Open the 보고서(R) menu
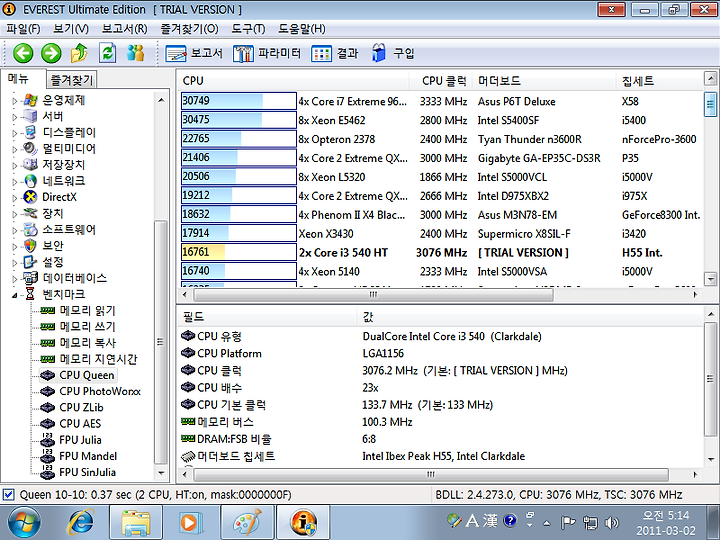720x540 pixels. pyautogui.click(x=124, y=29)
